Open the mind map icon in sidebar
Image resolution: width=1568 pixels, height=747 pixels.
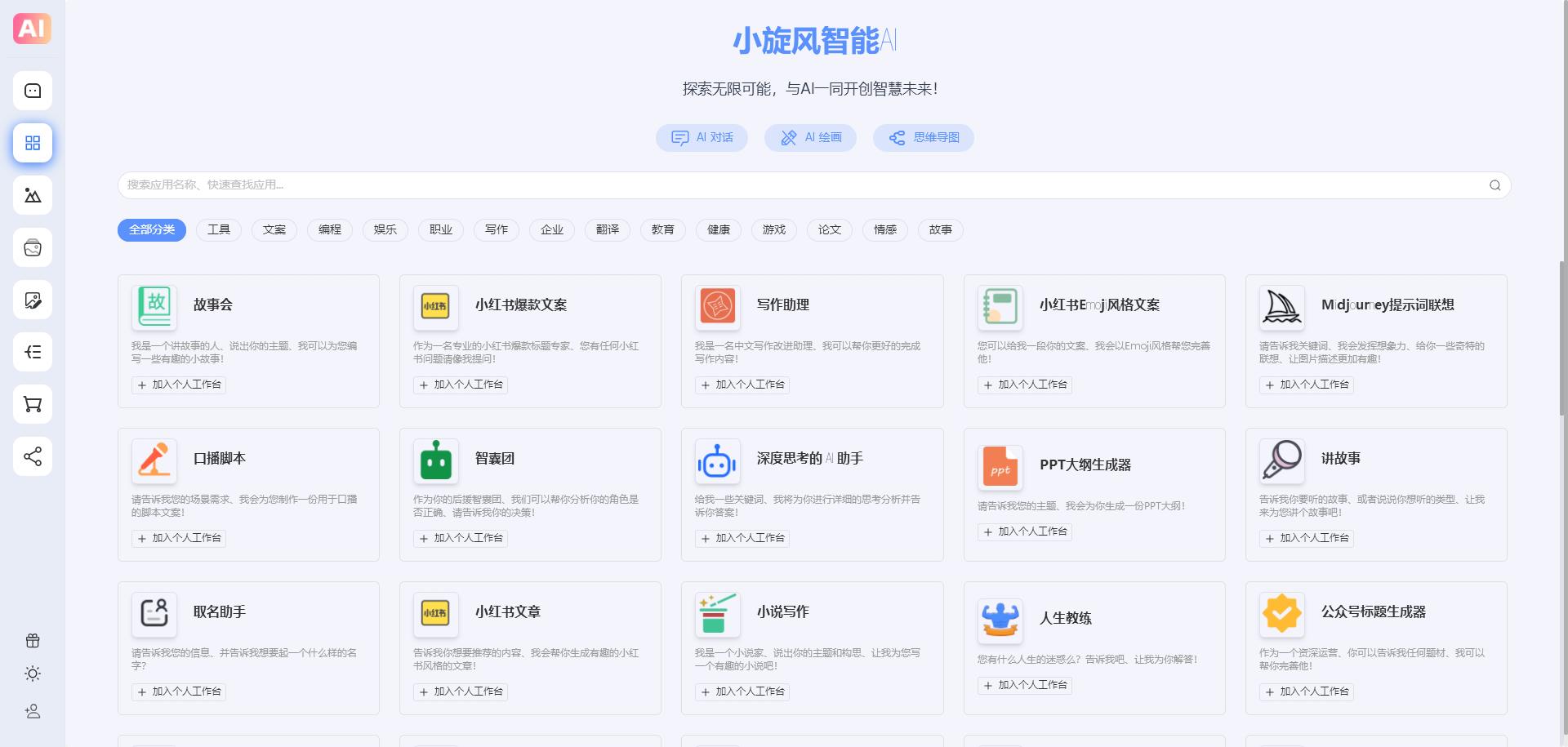click(32, 352)
